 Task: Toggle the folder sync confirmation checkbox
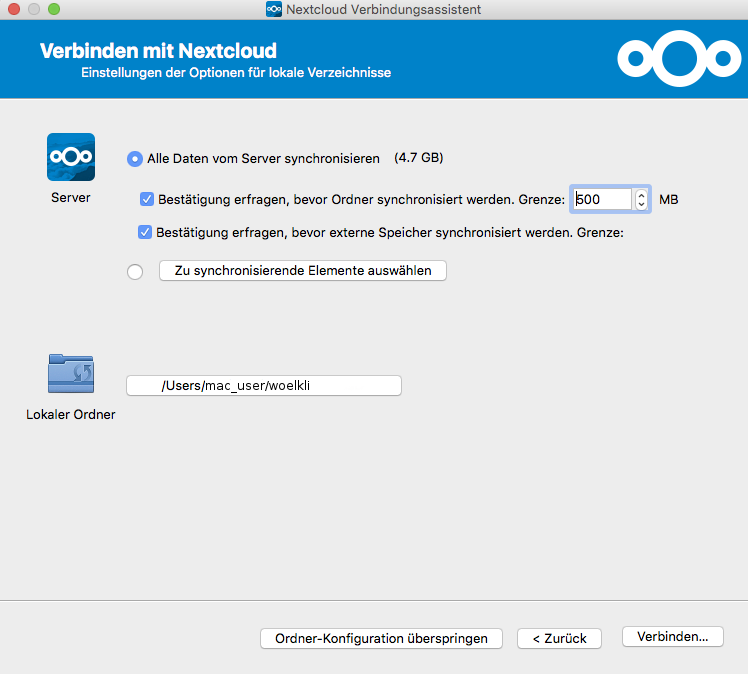(147, 199)
